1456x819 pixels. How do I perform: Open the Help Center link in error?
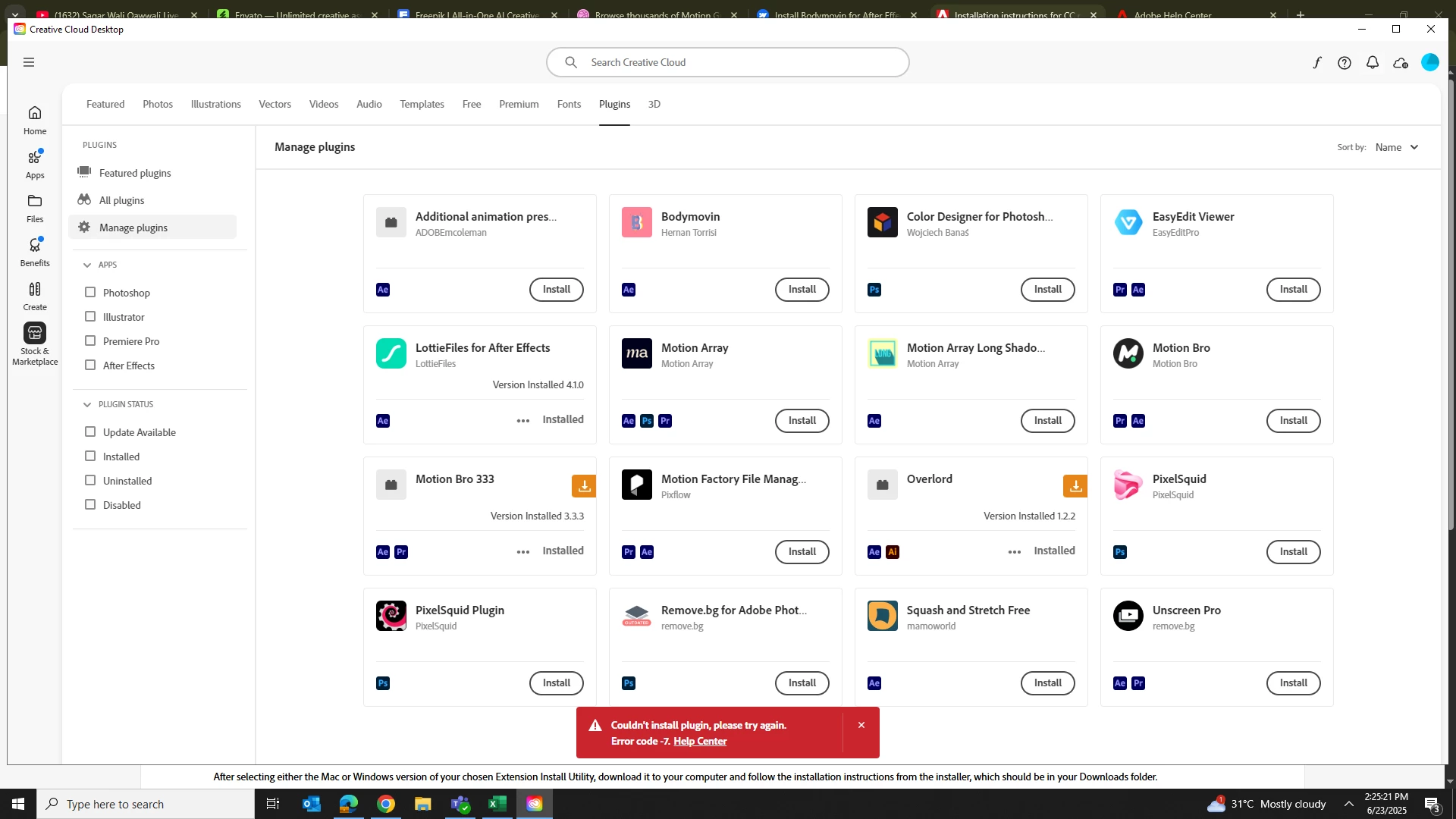tap(699, 742)
